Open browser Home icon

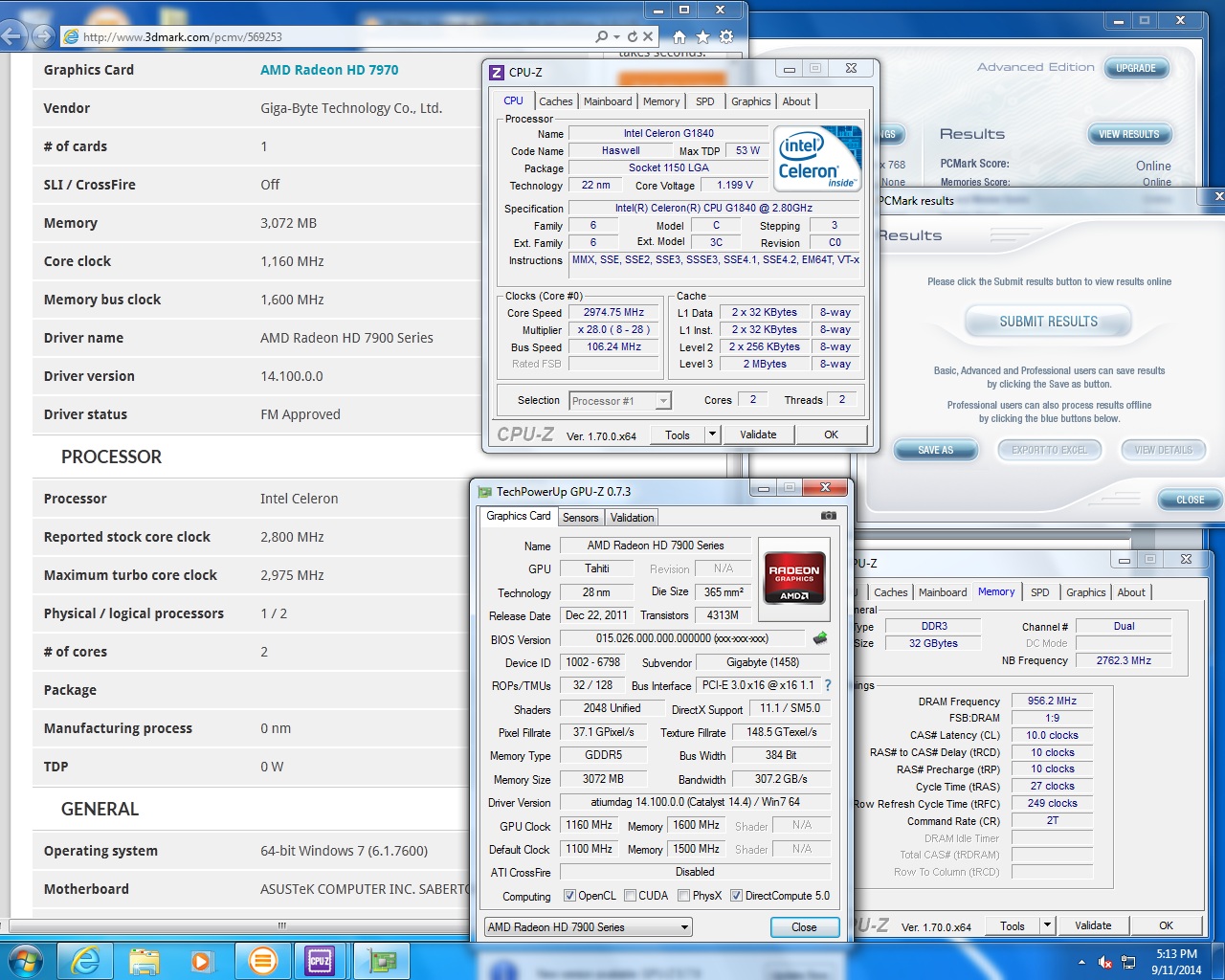tap(679, 36)
